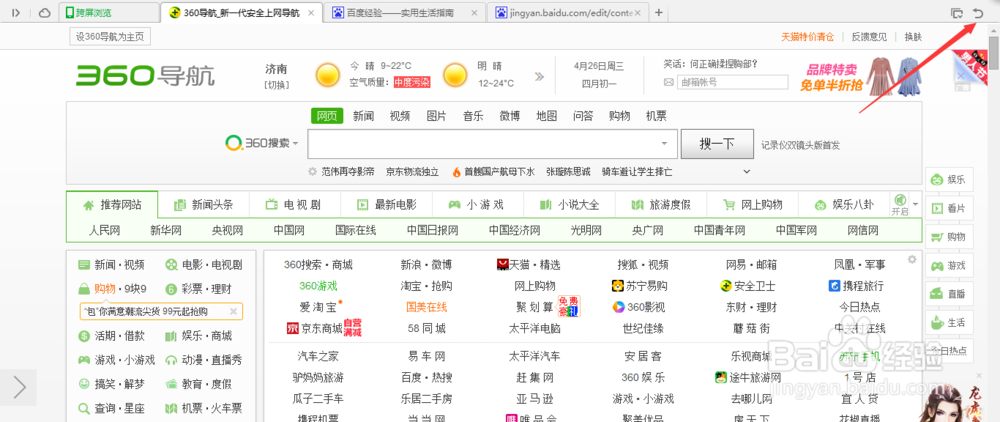Click the gear icon beside 范伟再夺影帝
This screenshot has width=1000, height=422.
312,171
